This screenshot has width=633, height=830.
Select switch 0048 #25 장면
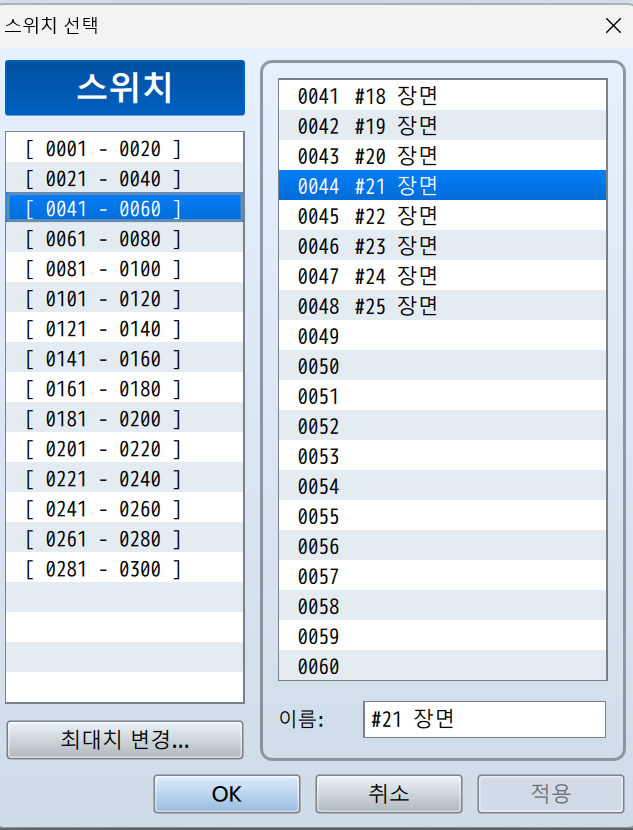tap(442, 305)
